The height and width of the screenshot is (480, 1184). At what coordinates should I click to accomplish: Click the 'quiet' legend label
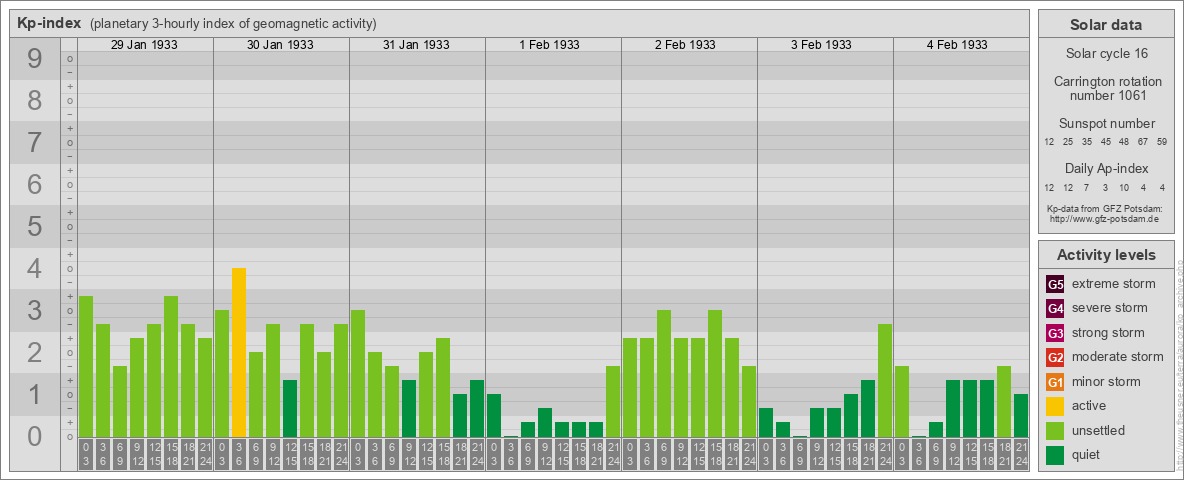(1088, 455)
